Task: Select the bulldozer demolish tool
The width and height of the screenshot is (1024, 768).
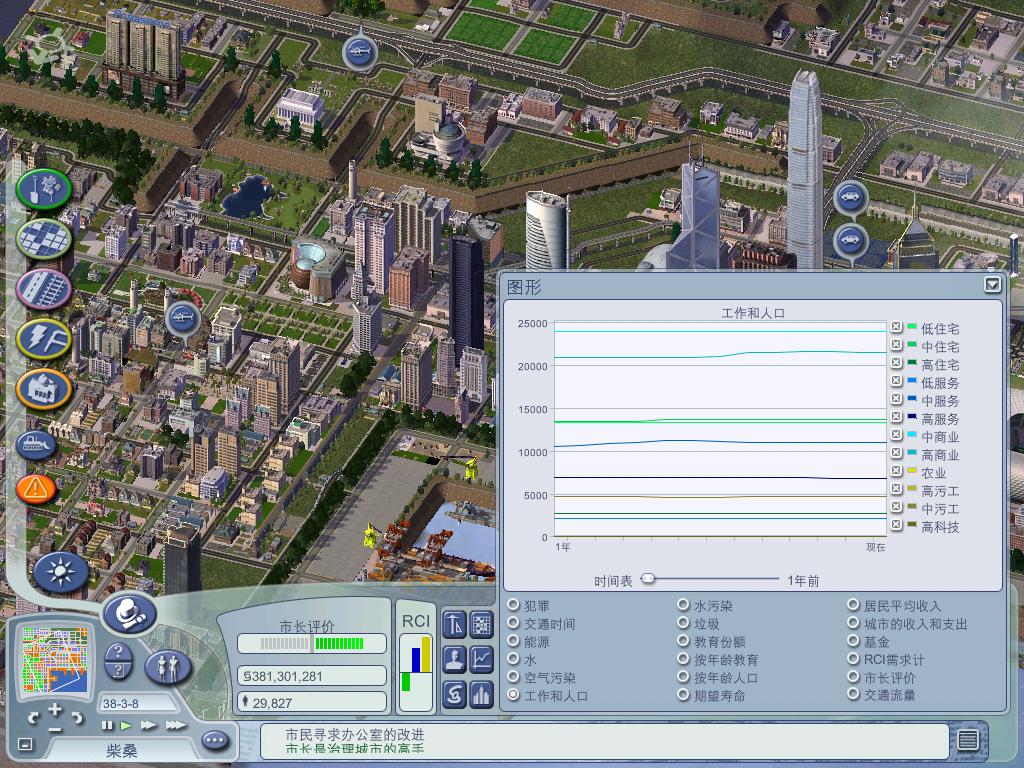Action: pos(35,445)
